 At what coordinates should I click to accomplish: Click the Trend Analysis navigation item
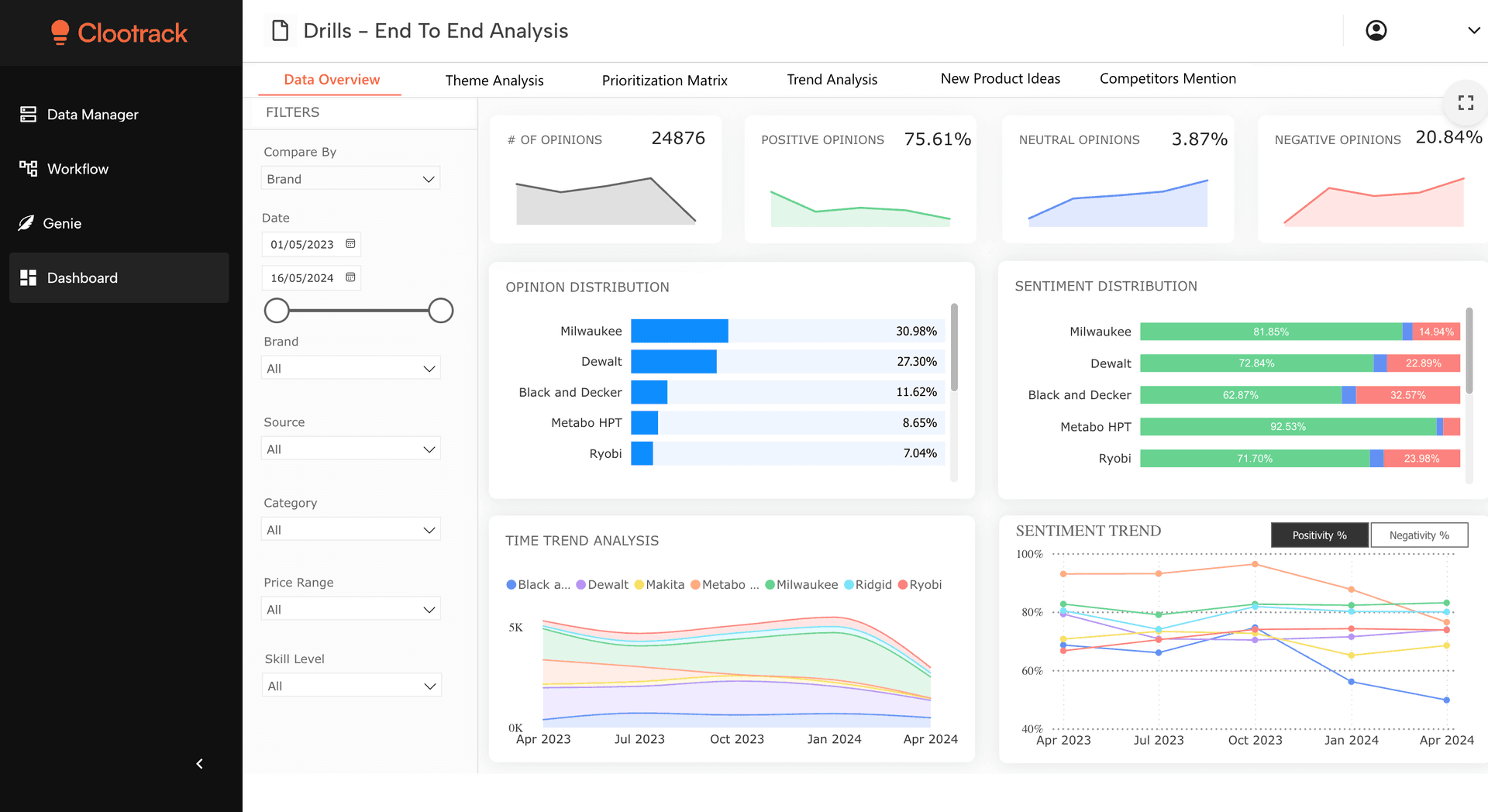(x=832, y=79)
